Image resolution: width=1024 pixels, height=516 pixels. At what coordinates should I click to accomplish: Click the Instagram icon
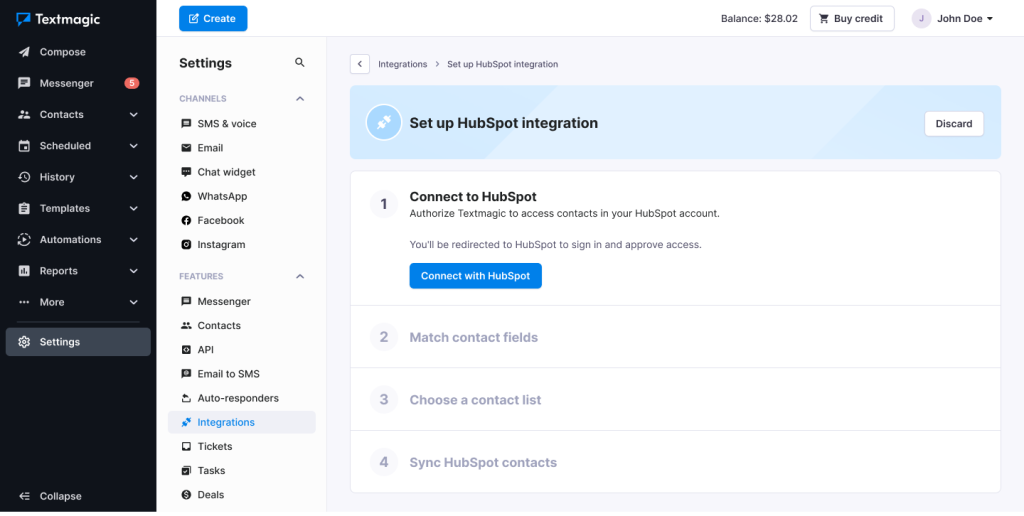click(x=186, y=244)
